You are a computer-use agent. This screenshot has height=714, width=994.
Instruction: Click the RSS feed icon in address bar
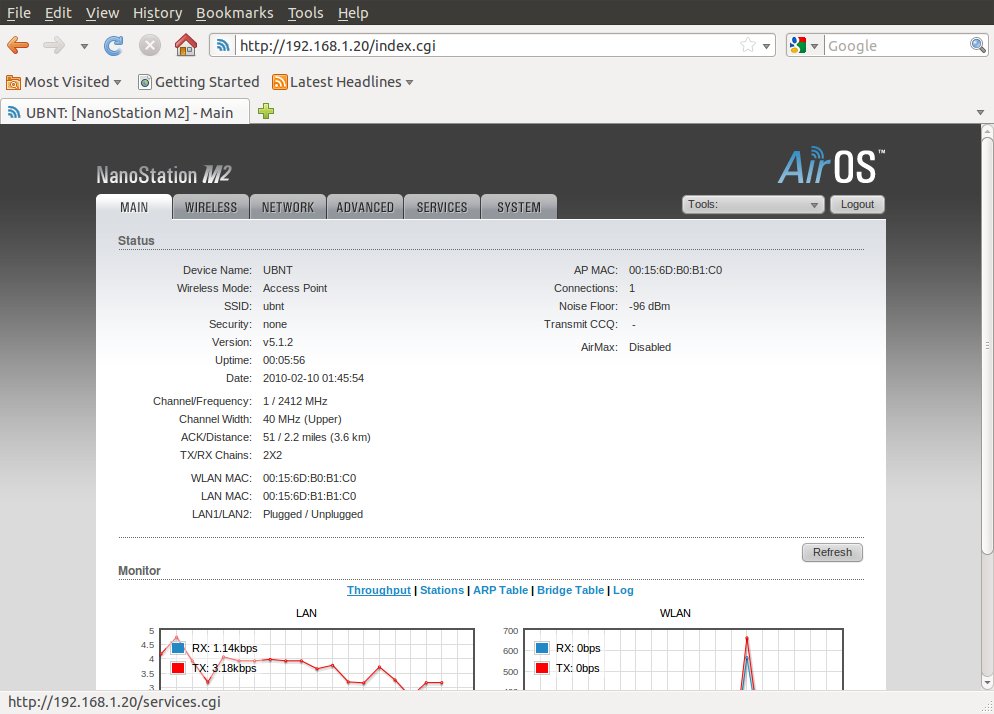(x=223, y=45)
